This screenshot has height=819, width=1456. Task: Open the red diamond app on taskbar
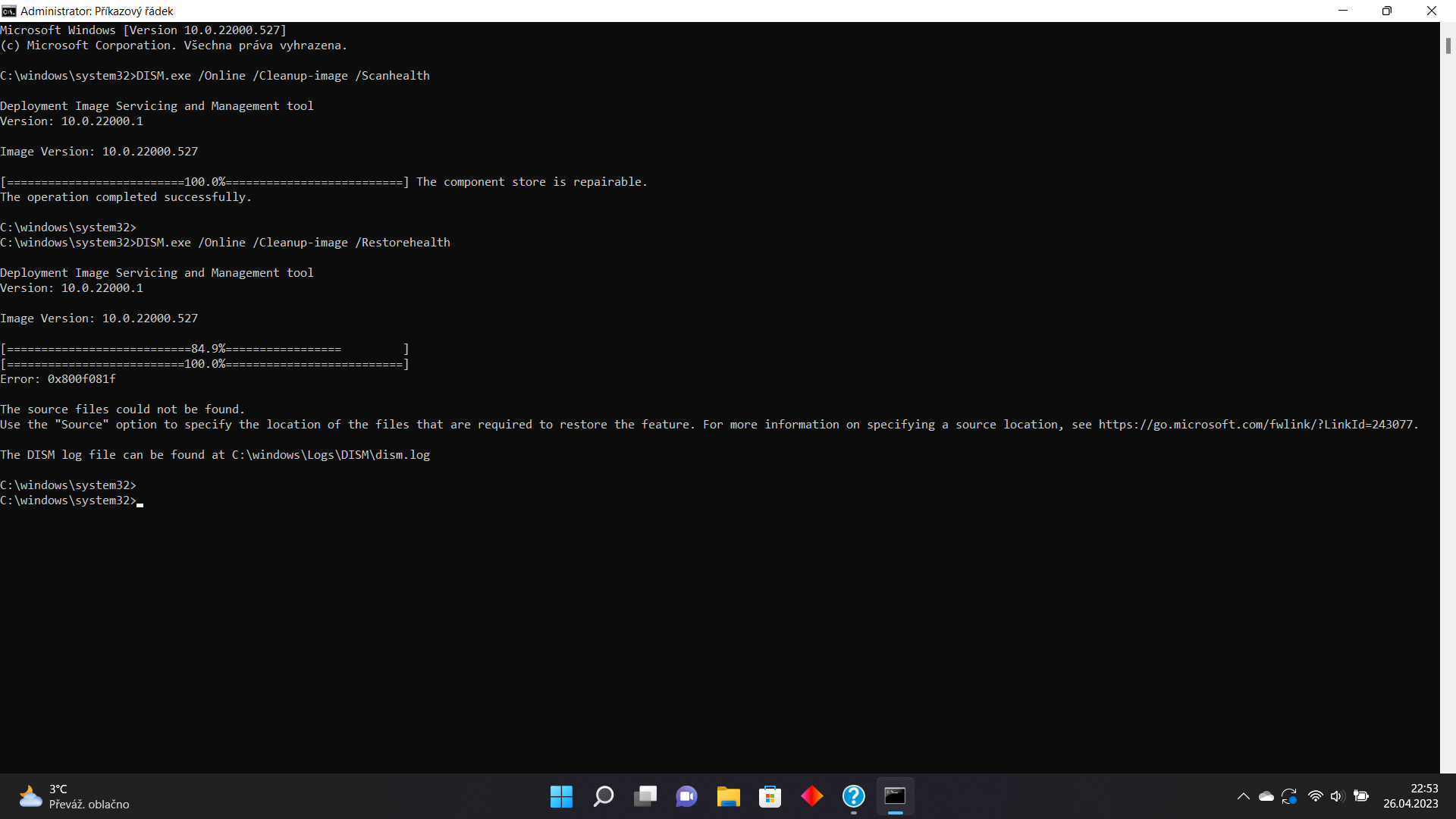tap(812, 796)
